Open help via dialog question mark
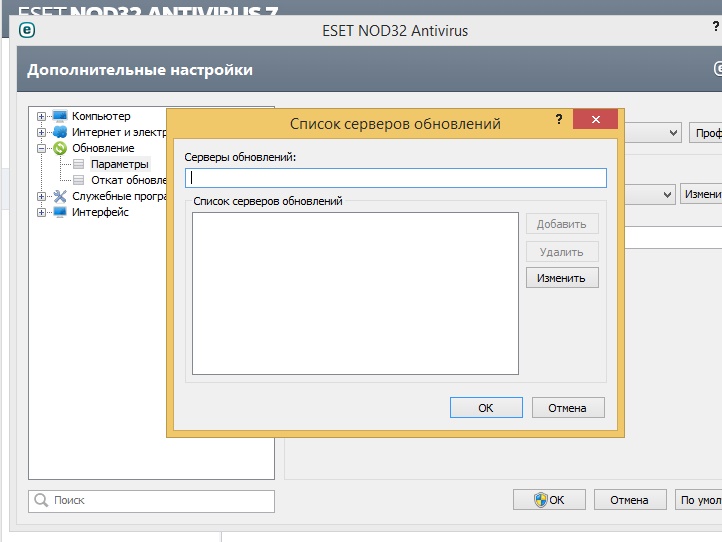This screenshot has width=722, height=542. pos(559,119)
